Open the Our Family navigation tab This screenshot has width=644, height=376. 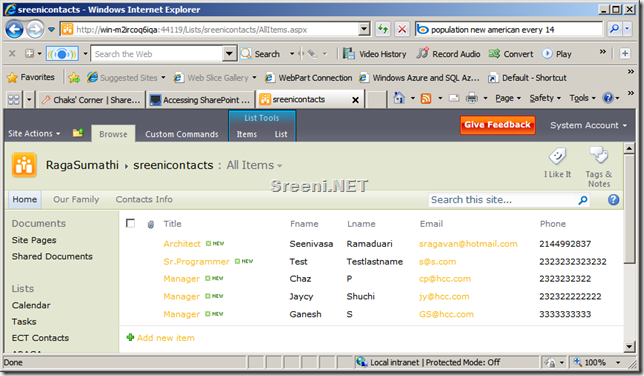point(76,199)
